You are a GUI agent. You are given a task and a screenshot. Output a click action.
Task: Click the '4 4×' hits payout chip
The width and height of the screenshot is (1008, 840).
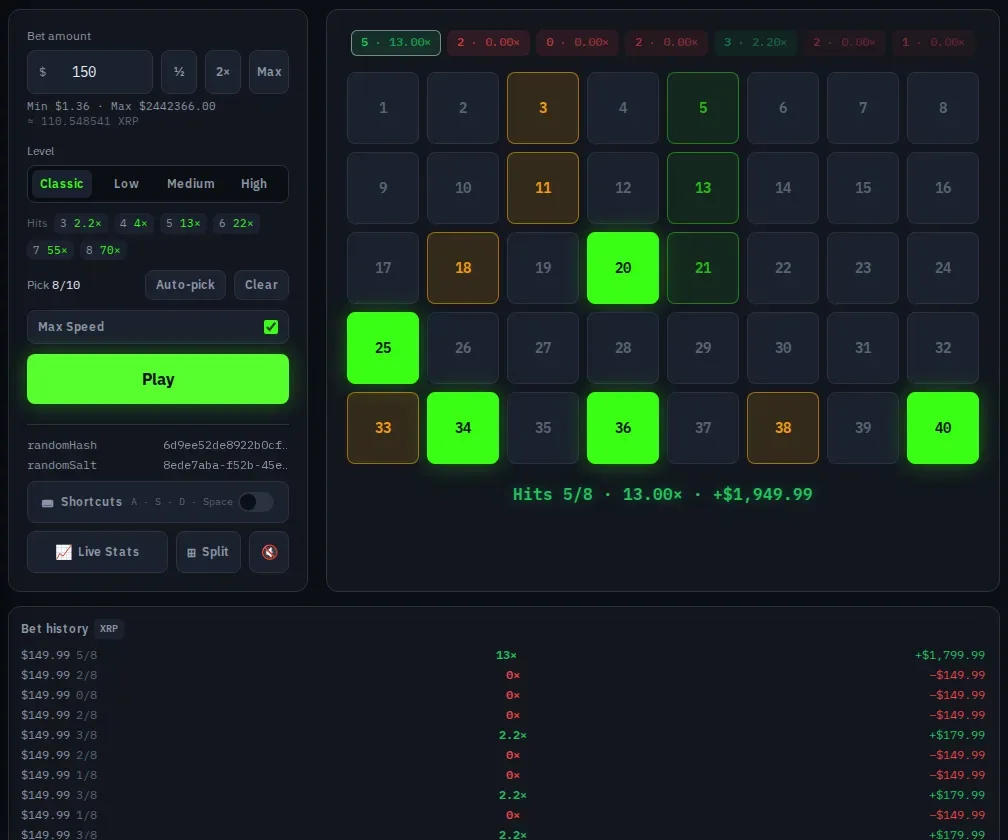134,223
